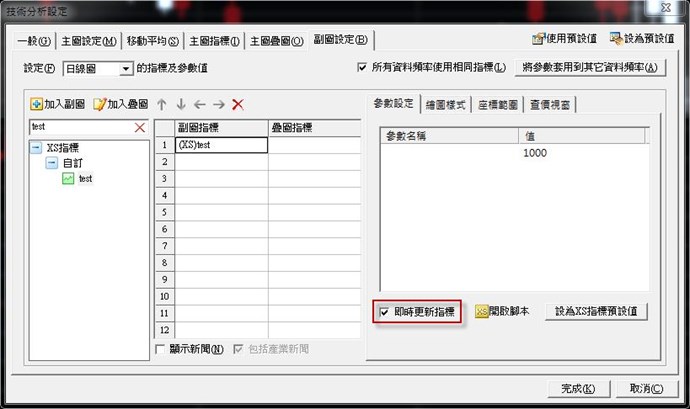Toggle the 即時更新指標 checkbox

[384, 312]
